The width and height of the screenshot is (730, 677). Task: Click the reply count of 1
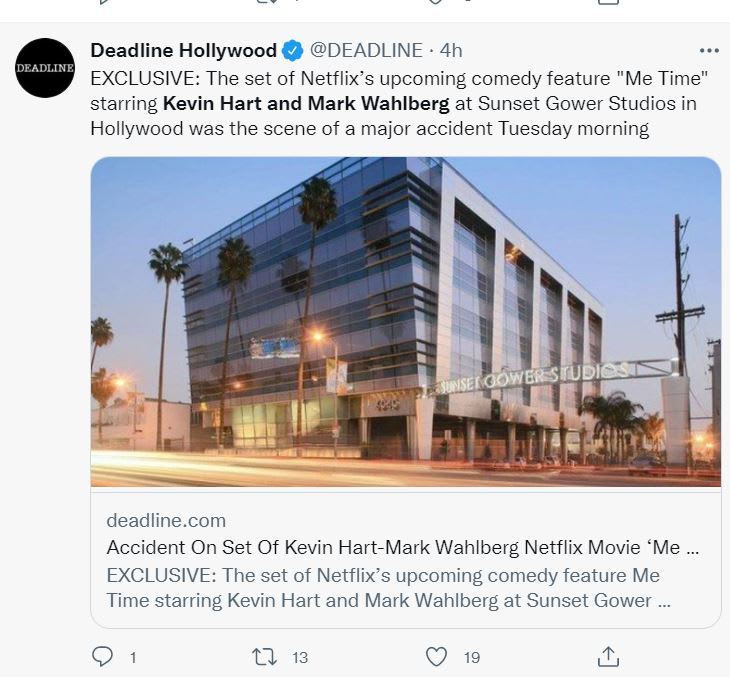coord(132,657)
